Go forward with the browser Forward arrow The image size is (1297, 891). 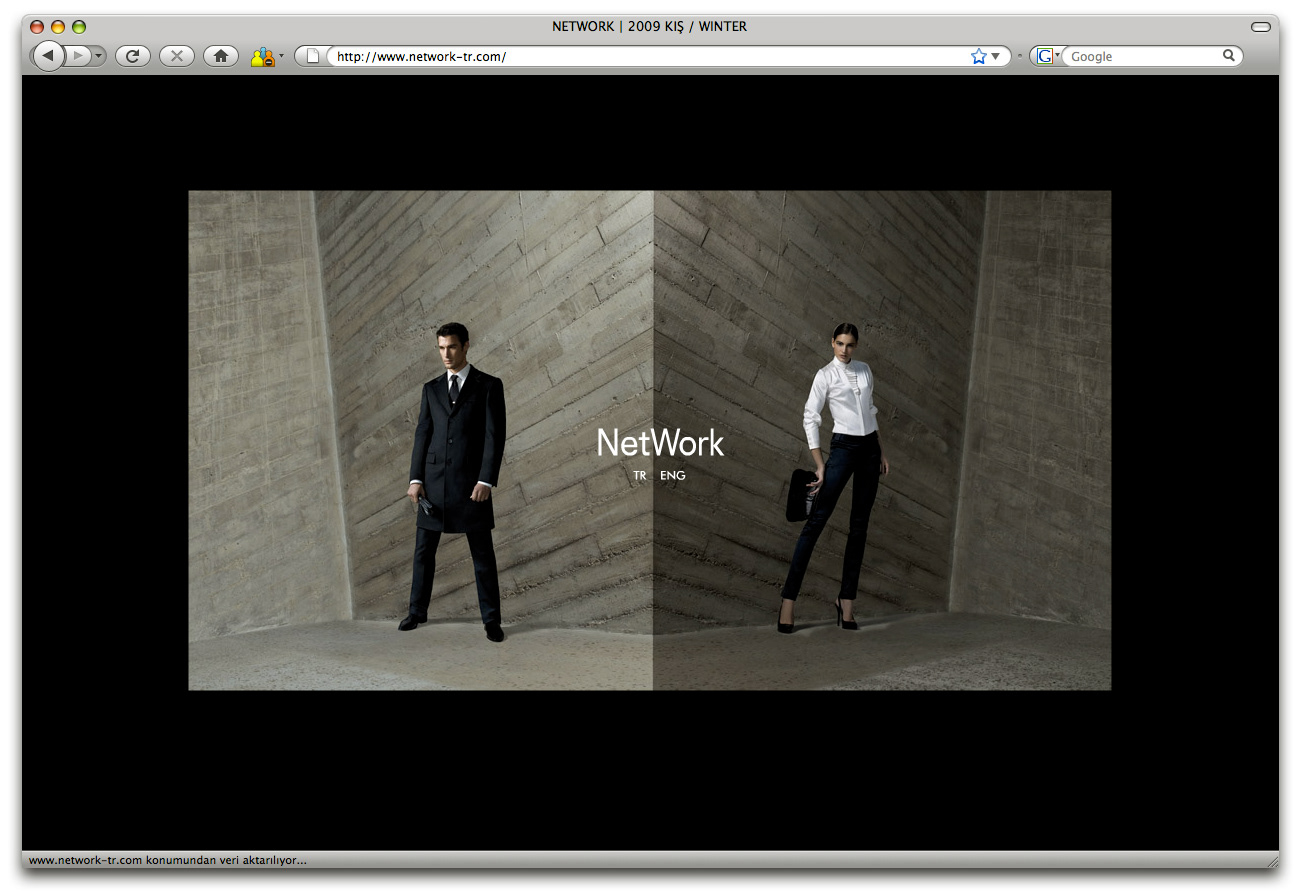coord(77,56)
